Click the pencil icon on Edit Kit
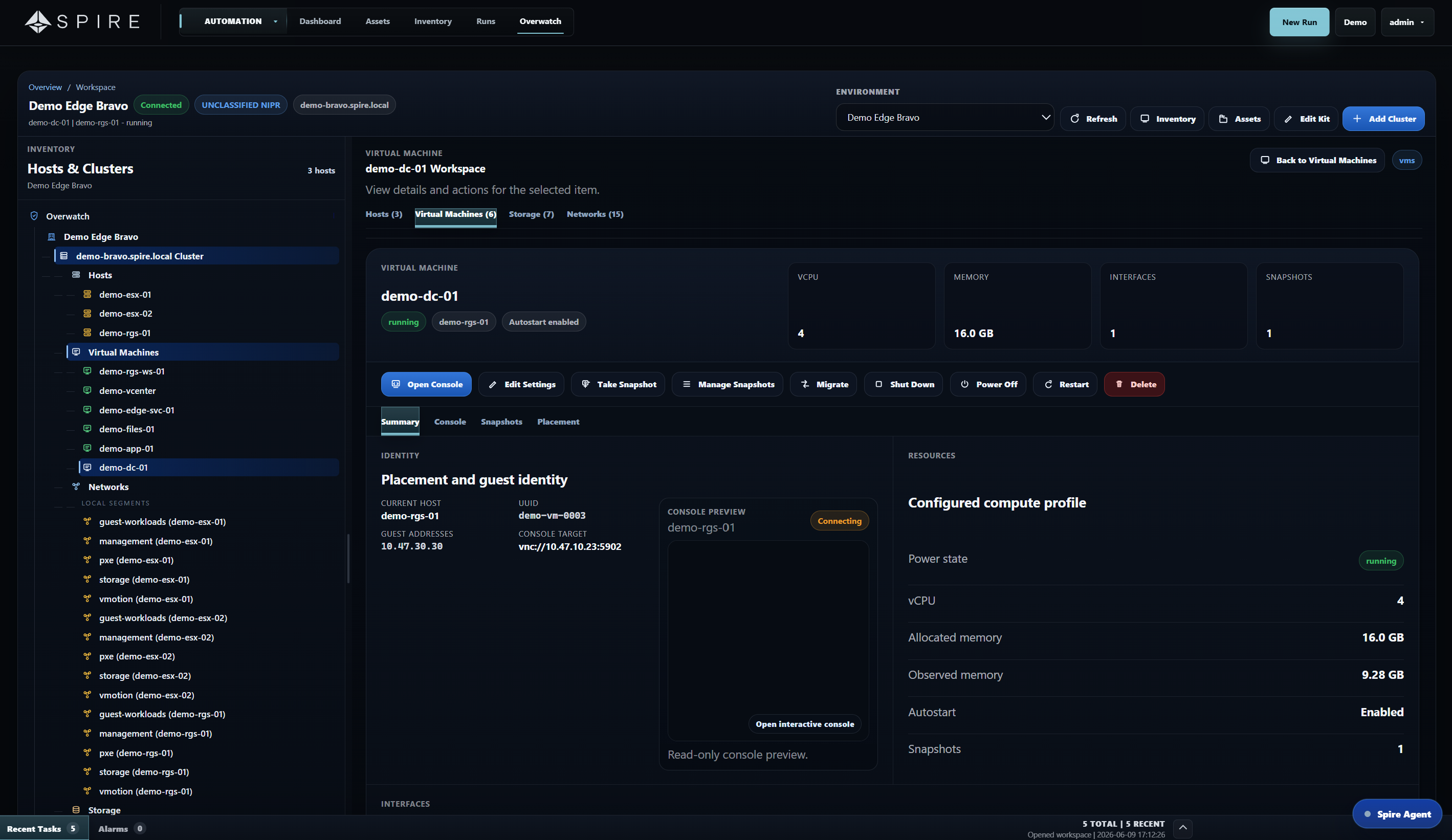This screenshot has height=840, width=1452. 1288,119
